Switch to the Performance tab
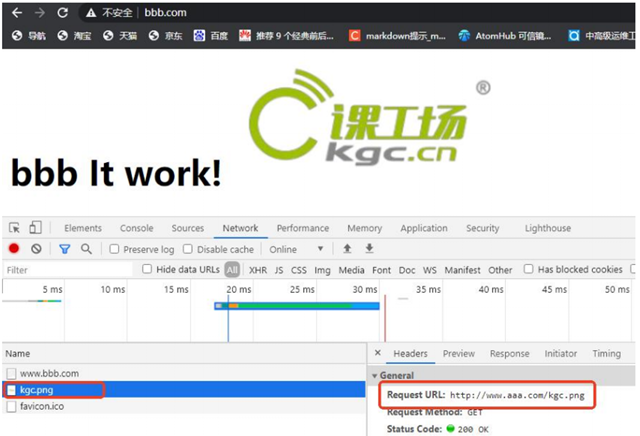This screenshot has height=436, width=640. (303, 228)
